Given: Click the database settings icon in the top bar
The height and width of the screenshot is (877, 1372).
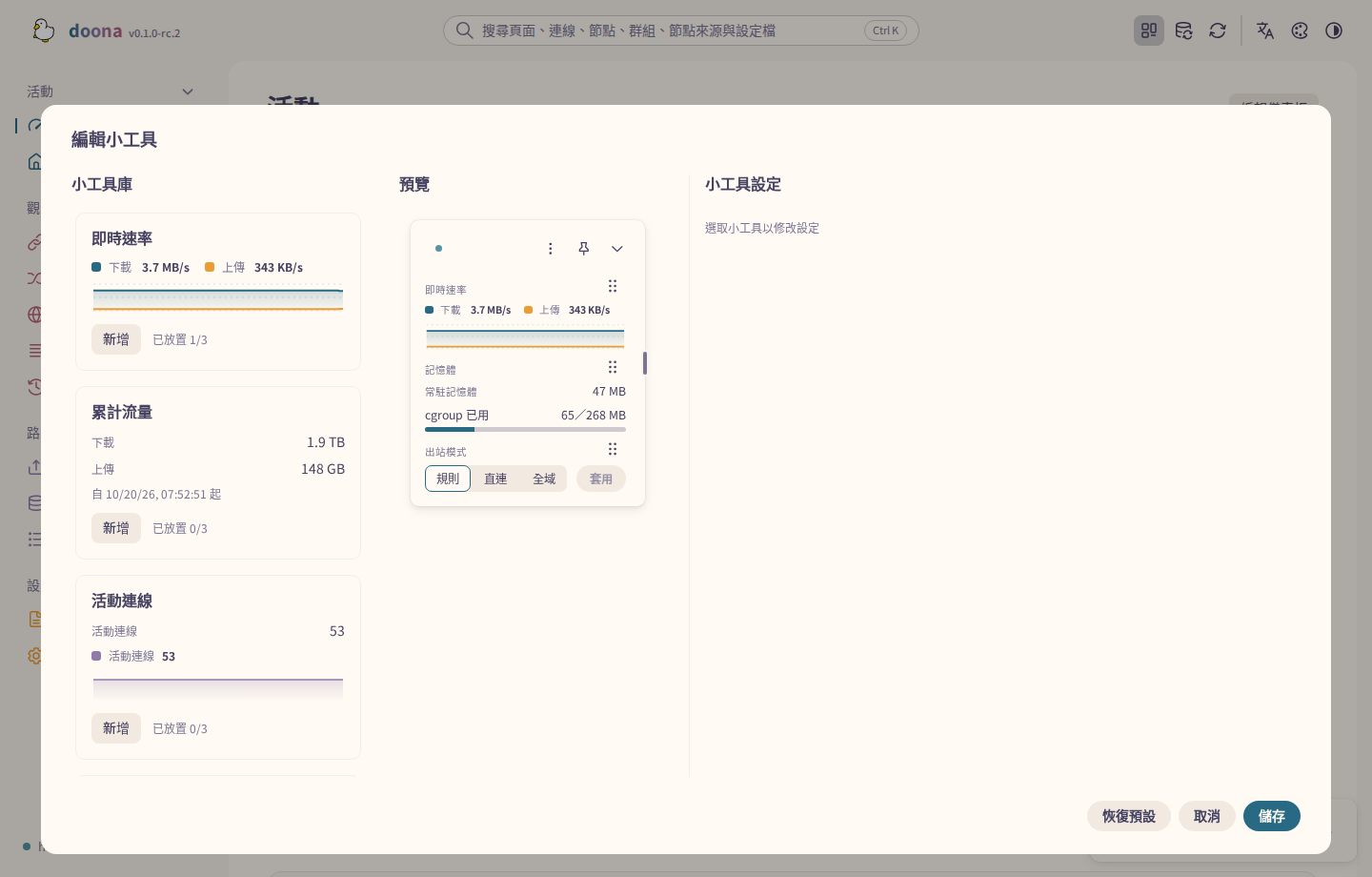Looking at the screenshot, I should [1183, 31].
